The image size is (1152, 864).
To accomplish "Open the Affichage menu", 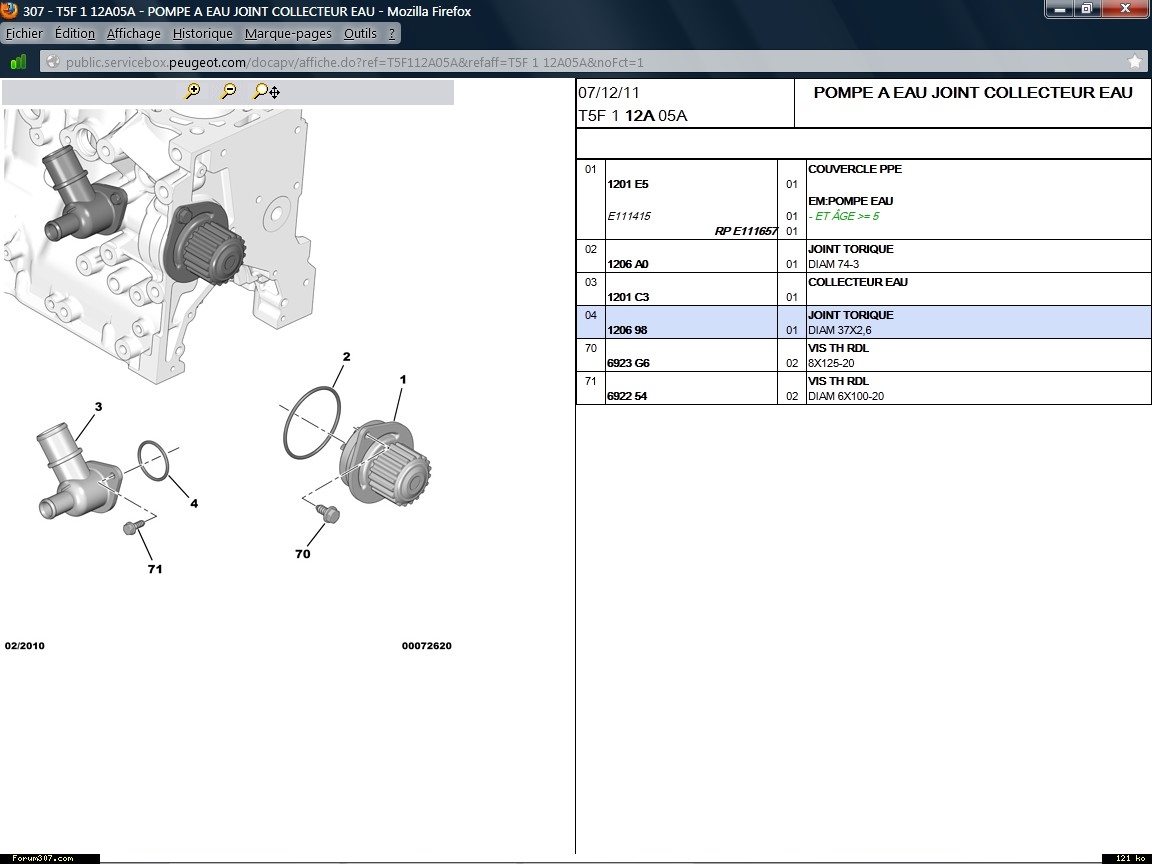I will point(134,33).
